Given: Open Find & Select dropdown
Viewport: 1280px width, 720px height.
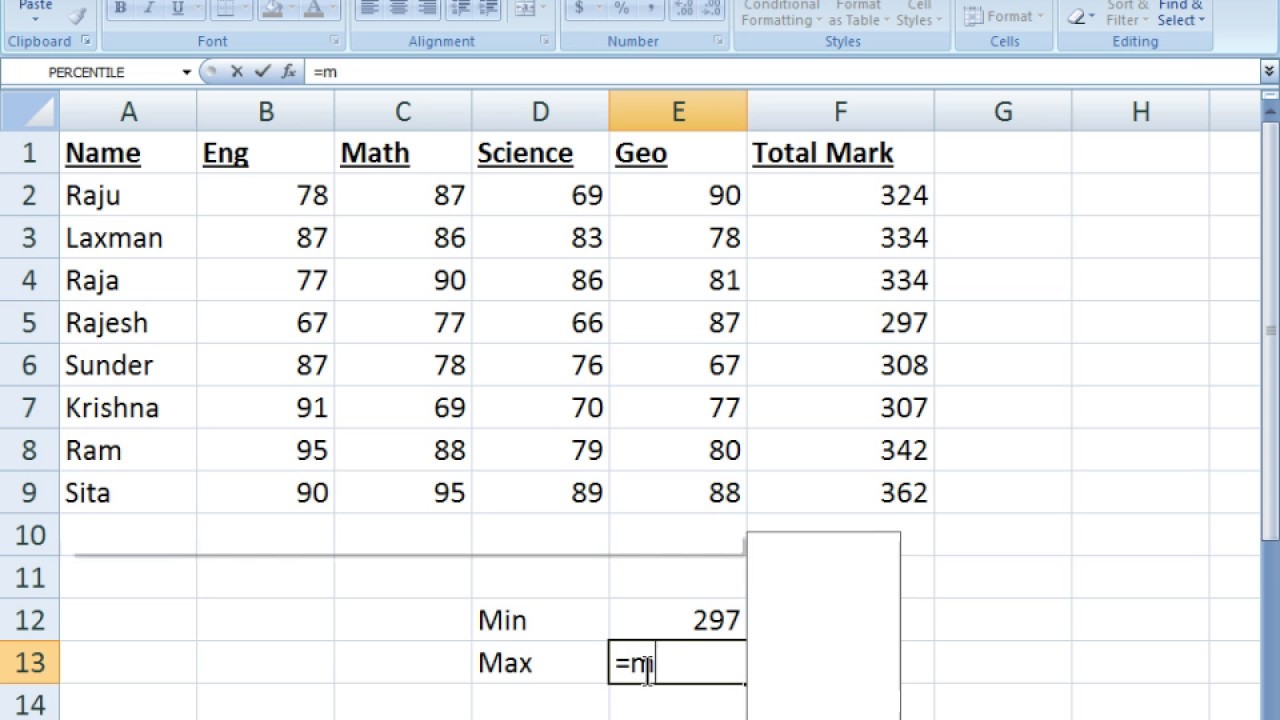Looking at the screenshot, I should click(x=1181, y=13).
